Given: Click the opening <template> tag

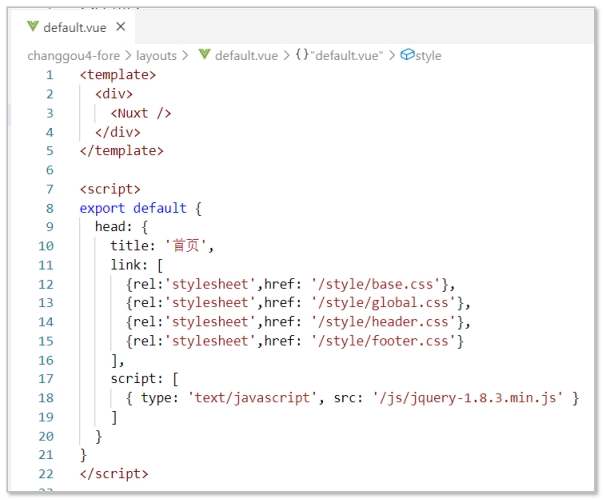Looking at the screenshot, I should [118, 75].
